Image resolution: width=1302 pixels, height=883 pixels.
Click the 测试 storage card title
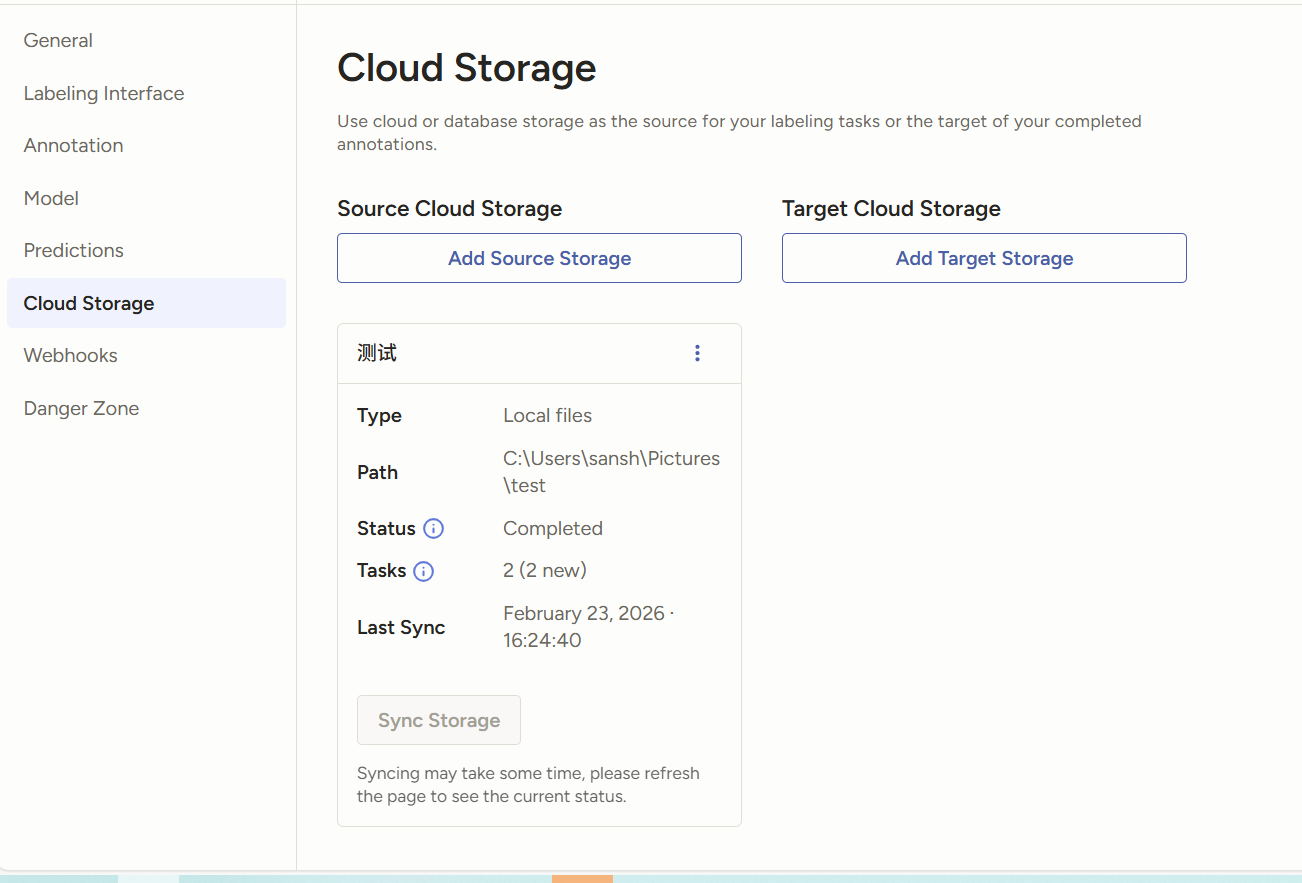coord(377,353)
